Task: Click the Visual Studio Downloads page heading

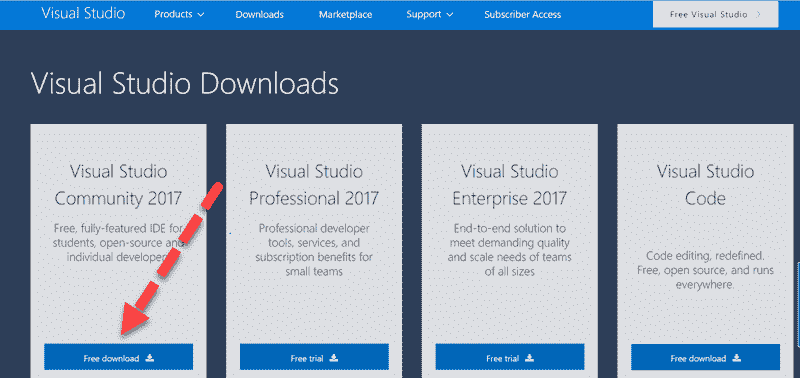Action: point(185,83)
